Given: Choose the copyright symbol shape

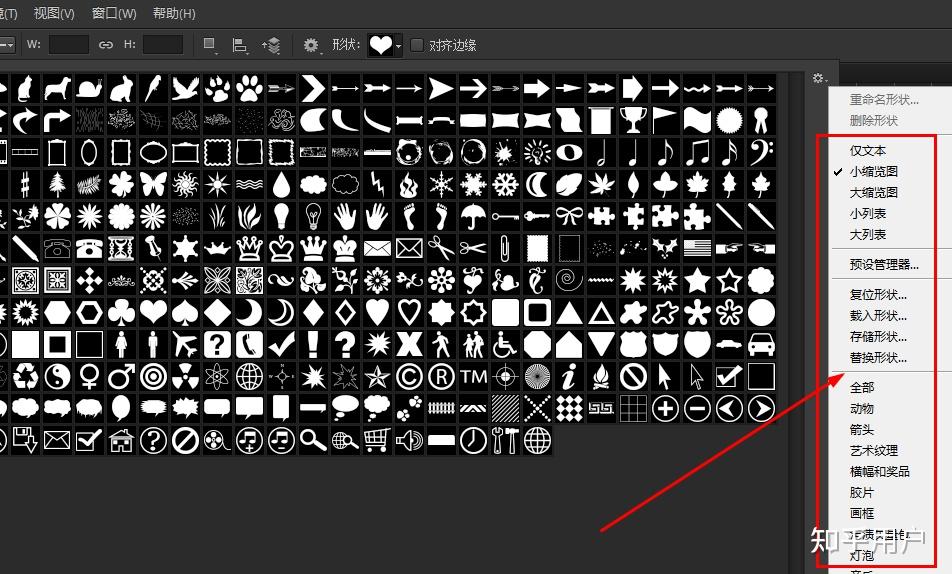Looking at the screenshot, I should point(409,377).
